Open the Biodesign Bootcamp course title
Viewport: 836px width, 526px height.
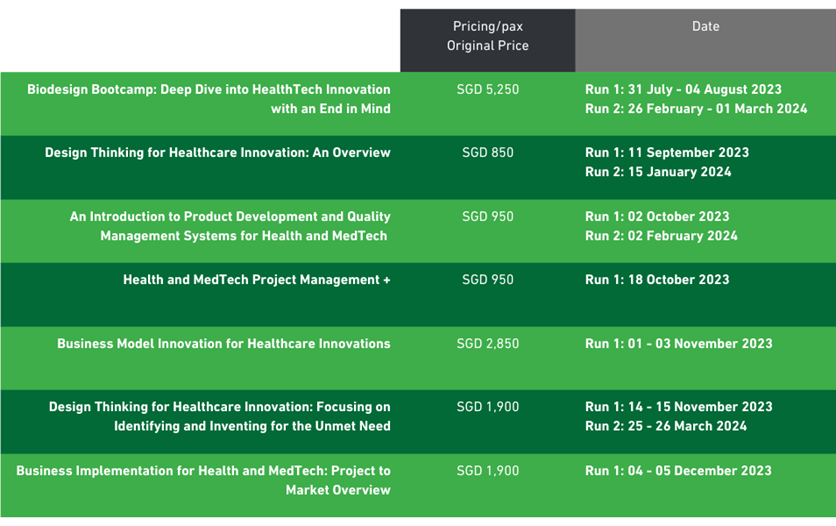coord(208,99)
